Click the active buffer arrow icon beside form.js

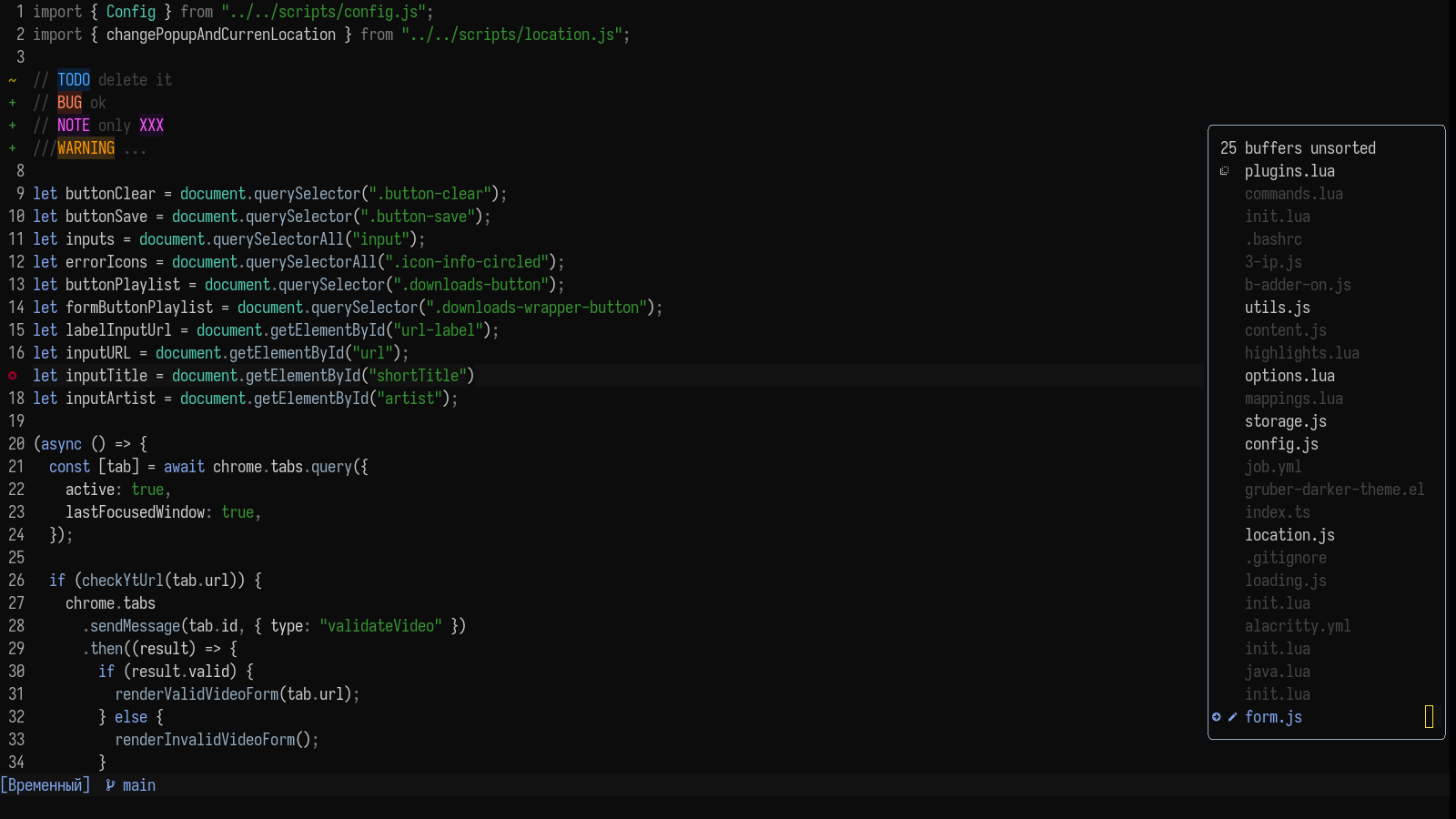click(x=1217, y=717)
